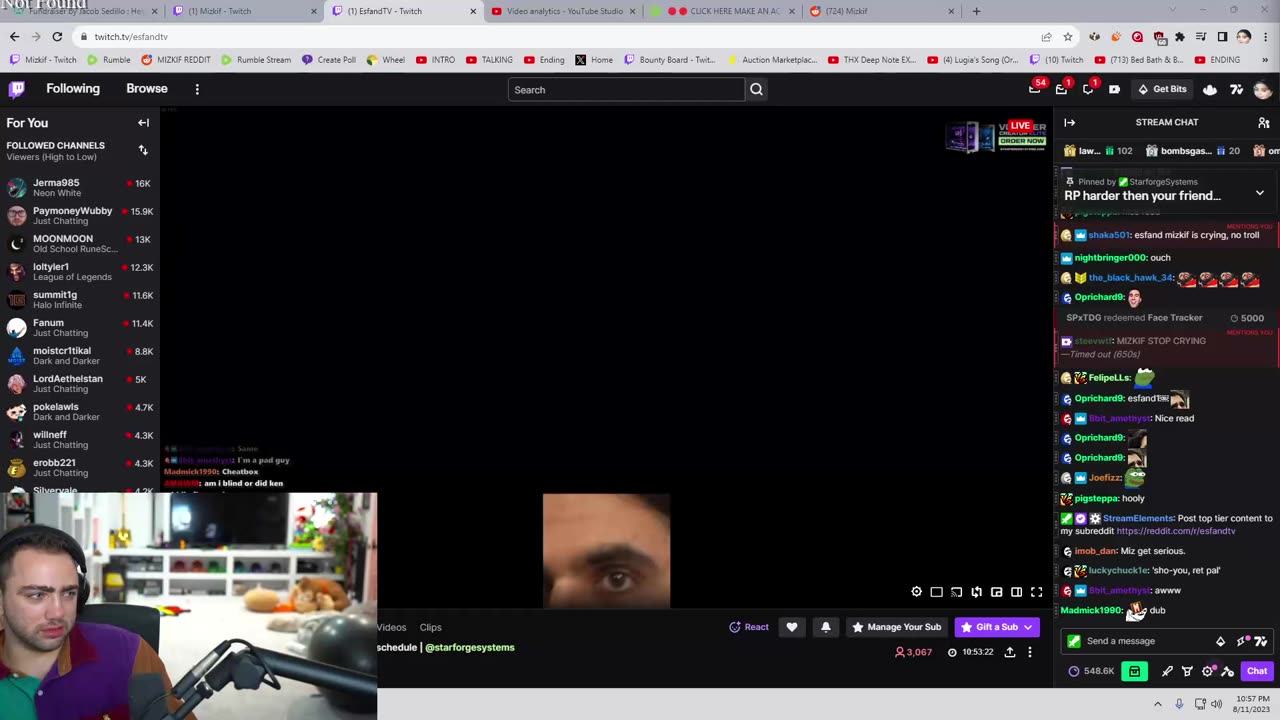Share the stream with upload icon

click(1010, 652)
